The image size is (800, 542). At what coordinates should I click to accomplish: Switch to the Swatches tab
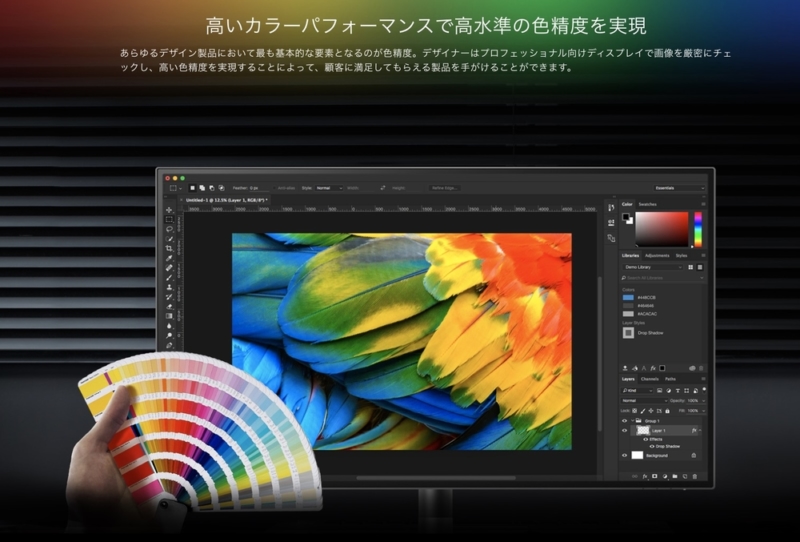pos(647,204)
